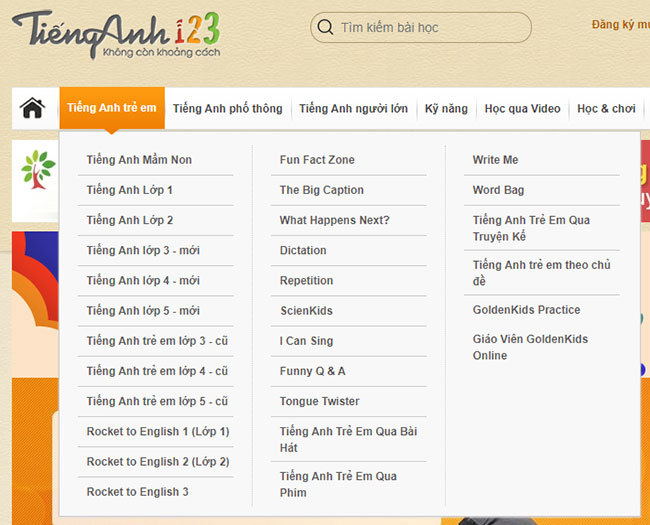Open 'Funny Q & A'

pos(313,371)
